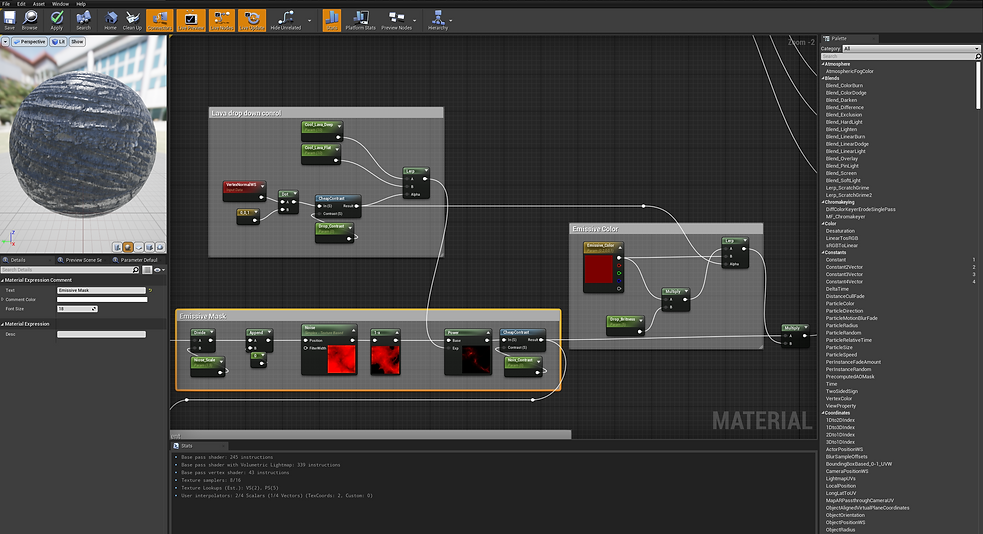The image size is (983, 534).
Task: Open viewport options dropdown arrow
Action: pyautogui.click(x=5, y=42)
